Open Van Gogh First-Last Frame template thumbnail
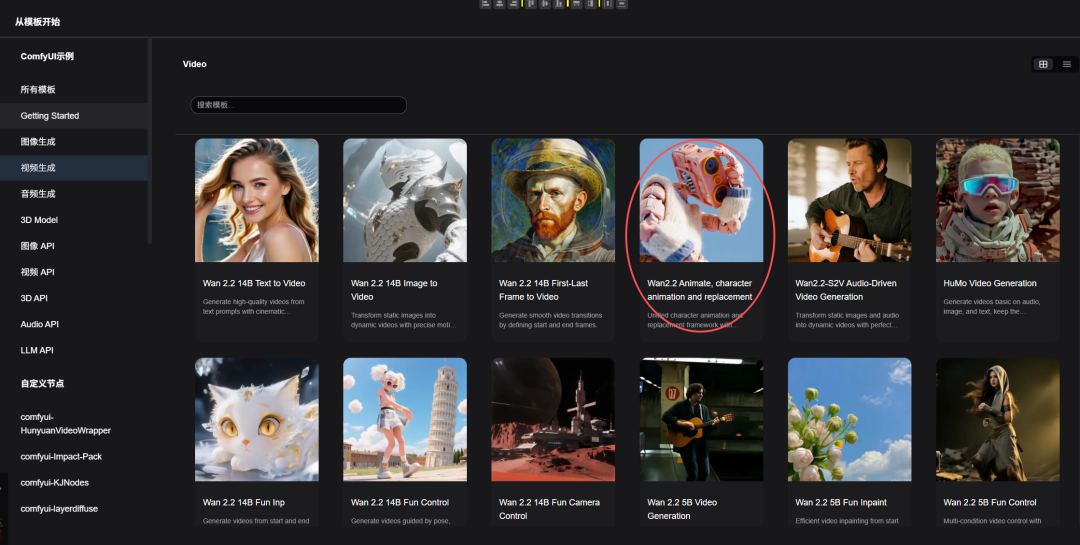1080x545 pixels. (553, 200)
